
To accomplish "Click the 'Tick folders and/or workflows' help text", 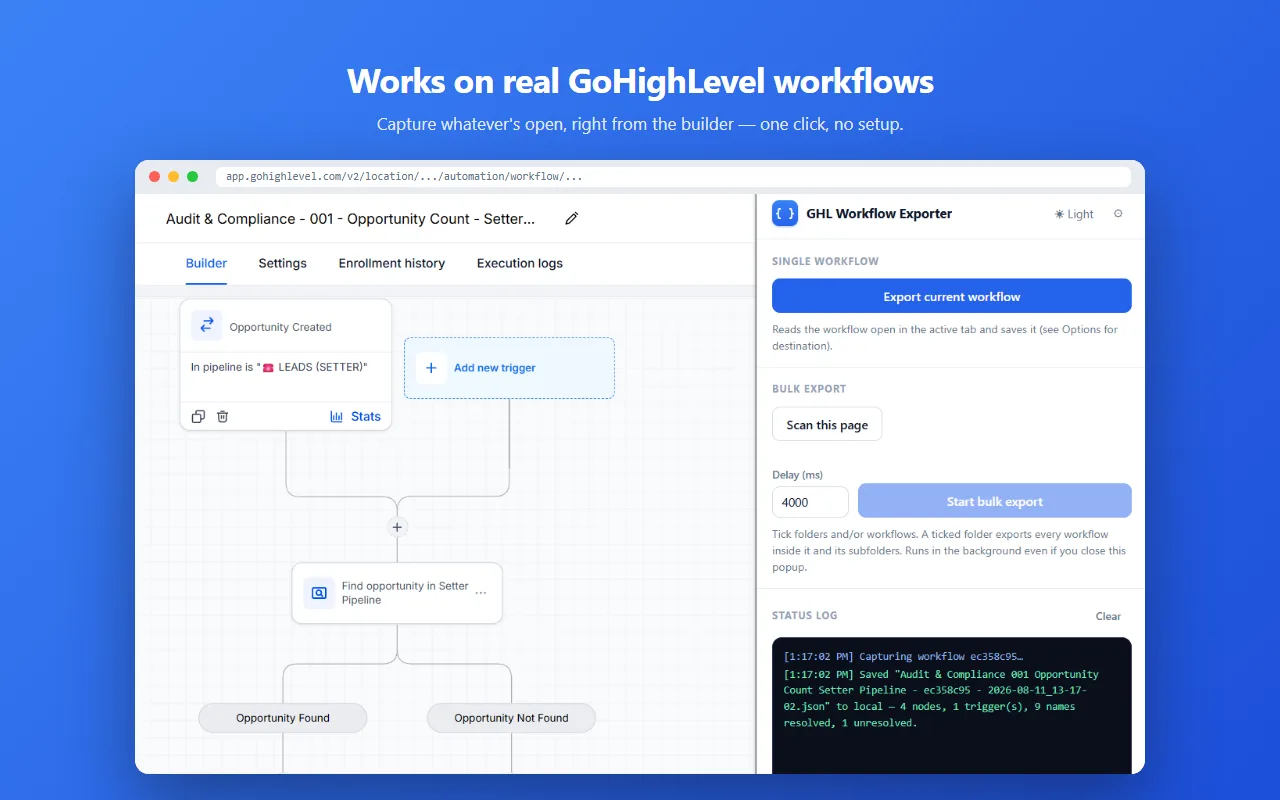I will [x=949, y=551].
